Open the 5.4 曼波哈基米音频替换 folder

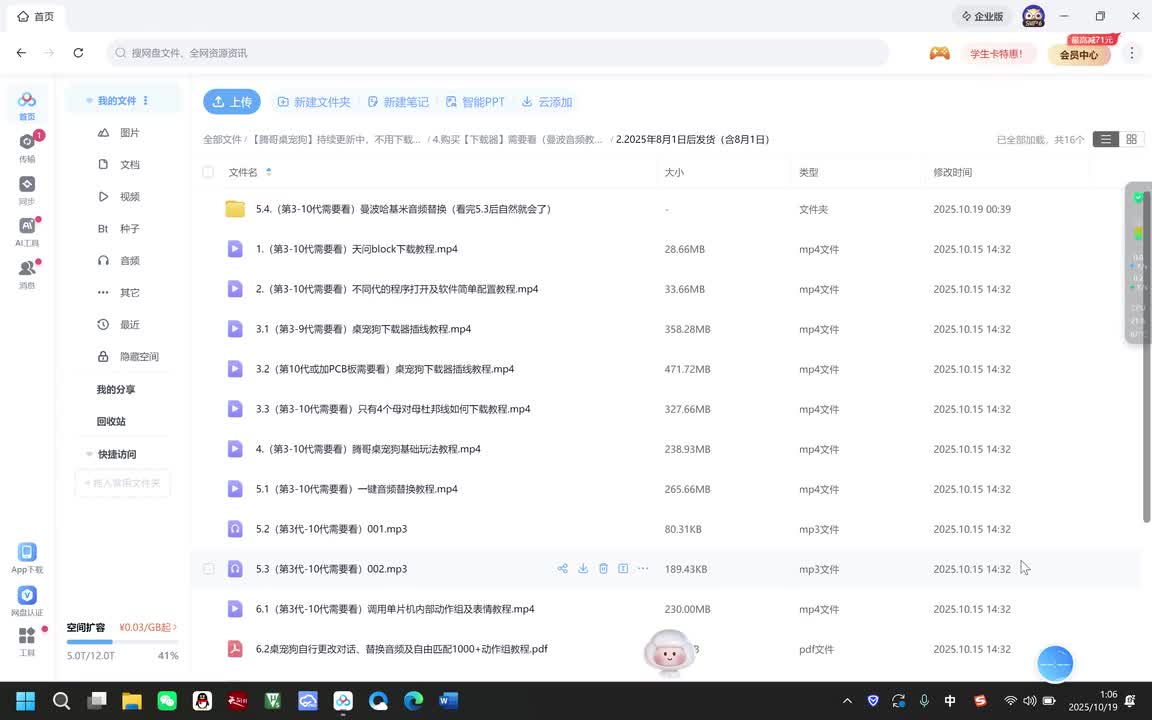point(403,209)
